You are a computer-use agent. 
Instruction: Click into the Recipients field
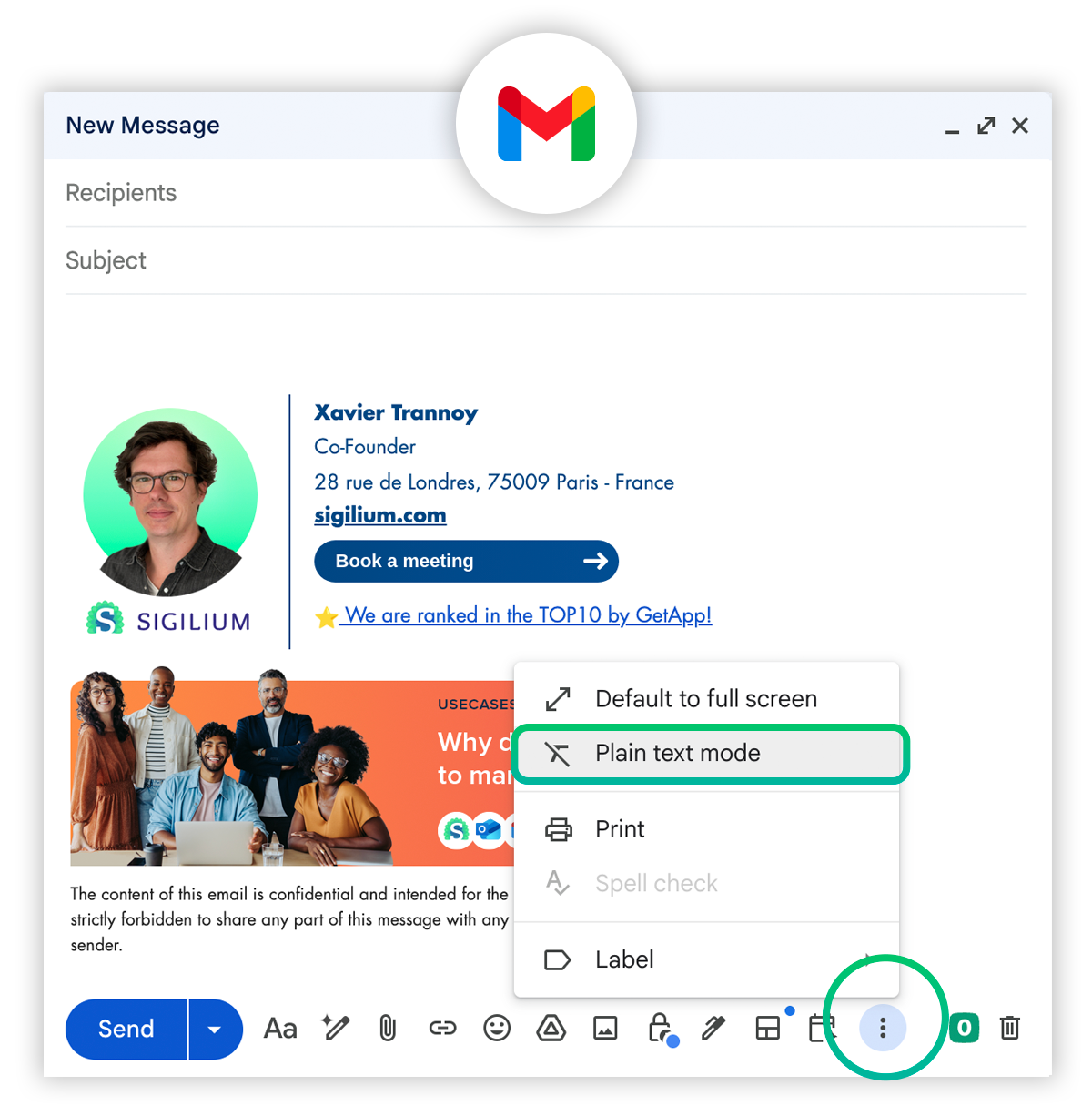pyautogui.click(x=546, y=193)
